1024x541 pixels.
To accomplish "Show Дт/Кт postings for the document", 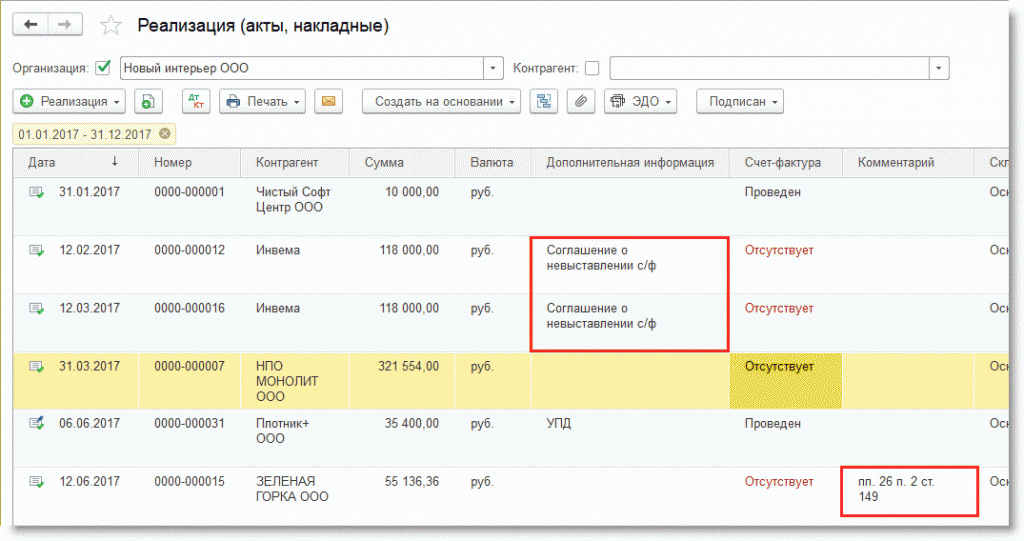I will [x=196, y=101].
